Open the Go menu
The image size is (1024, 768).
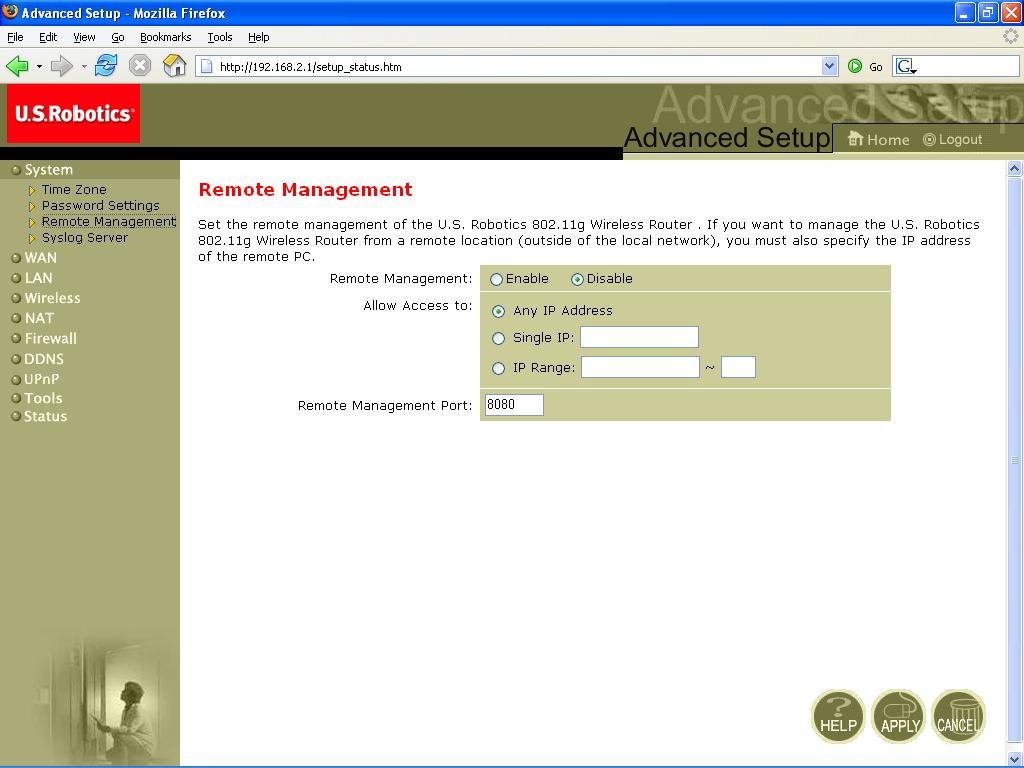point(118,37)
